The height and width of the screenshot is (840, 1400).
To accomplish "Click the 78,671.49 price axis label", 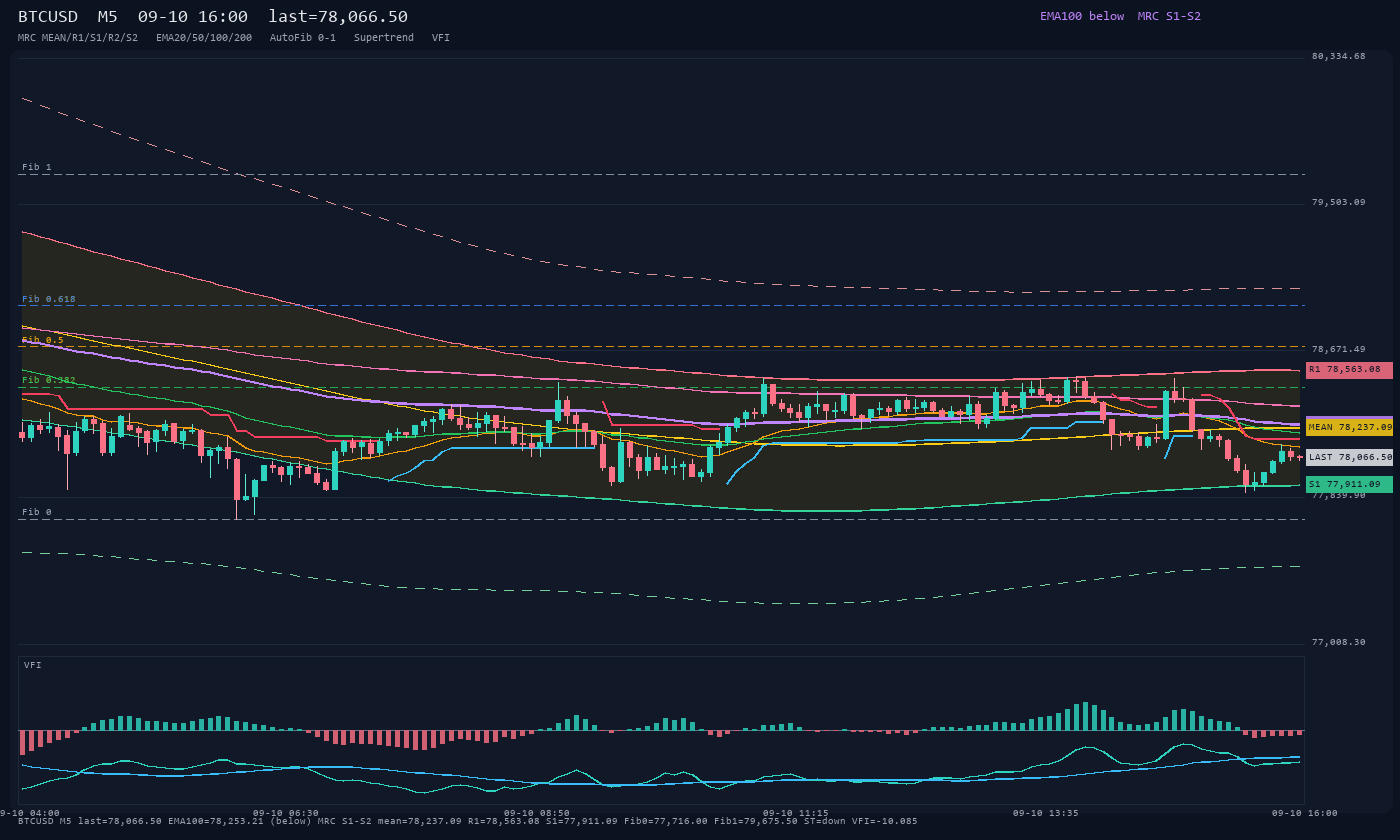I will tap(1338, 349).
